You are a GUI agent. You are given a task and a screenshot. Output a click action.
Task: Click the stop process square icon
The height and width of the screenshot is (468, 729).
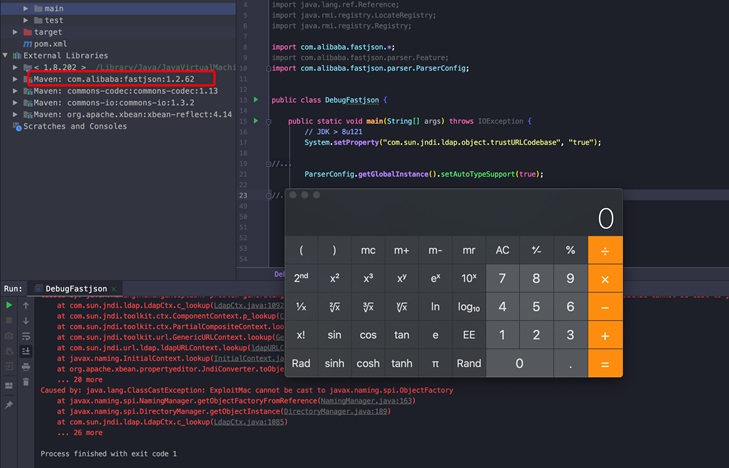click(x=9, y=321)
